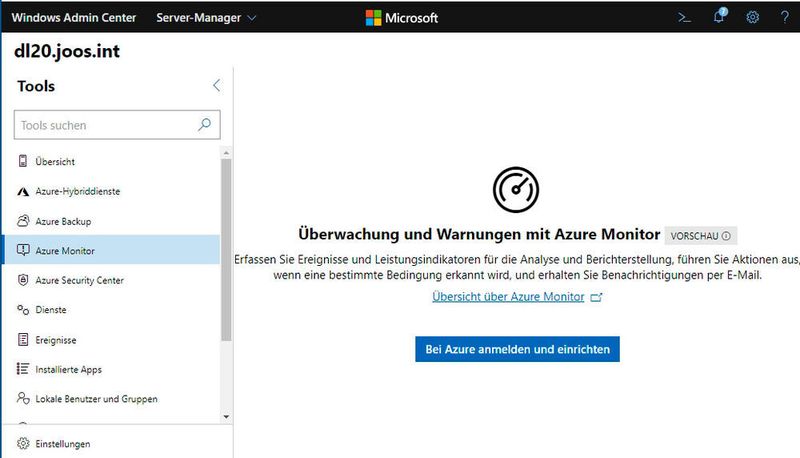Click Bei Azure anmelden und einrichten

coord(517,349)
